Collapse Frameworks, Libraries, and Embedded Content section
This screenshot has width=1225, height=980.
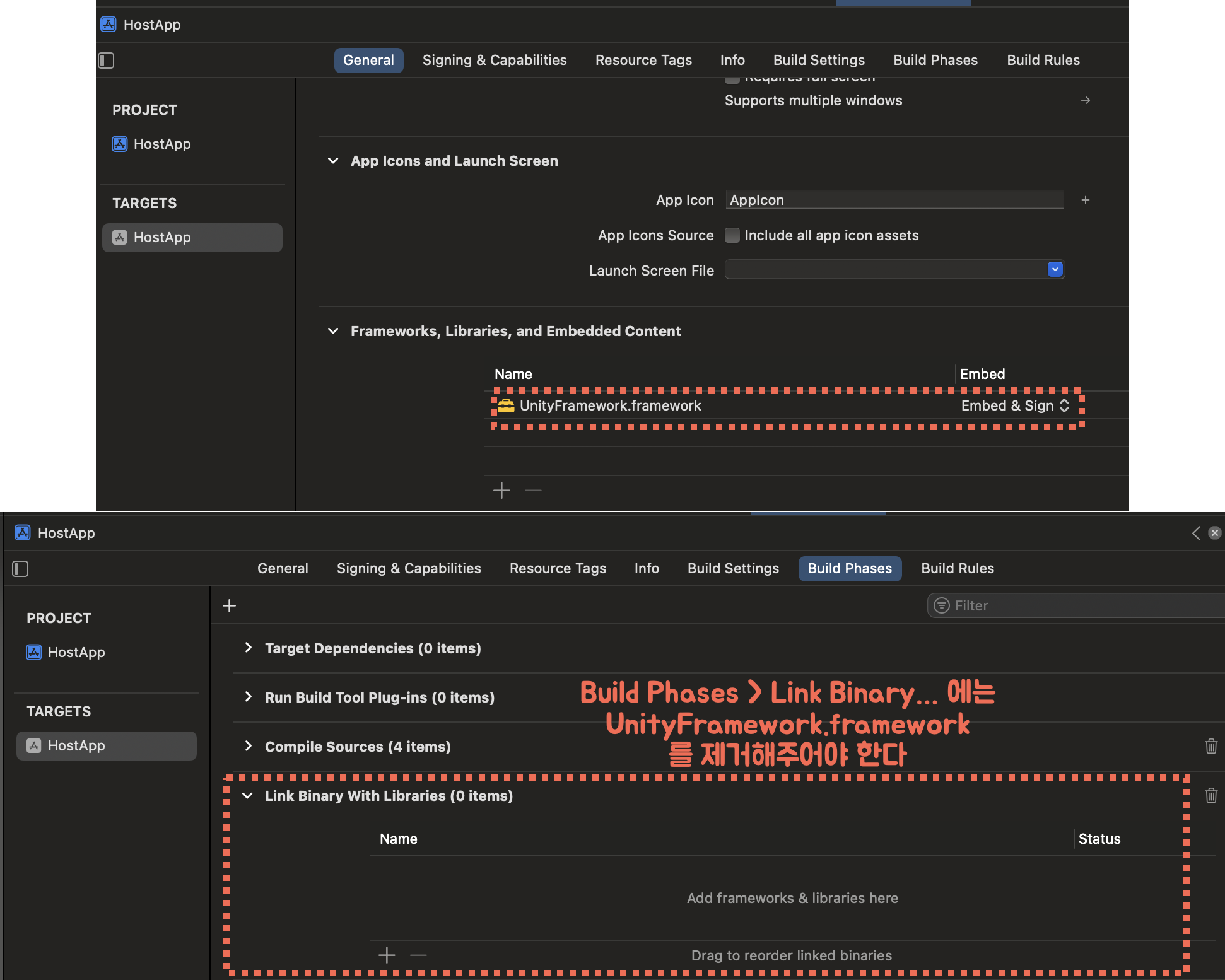coord(333,331)
